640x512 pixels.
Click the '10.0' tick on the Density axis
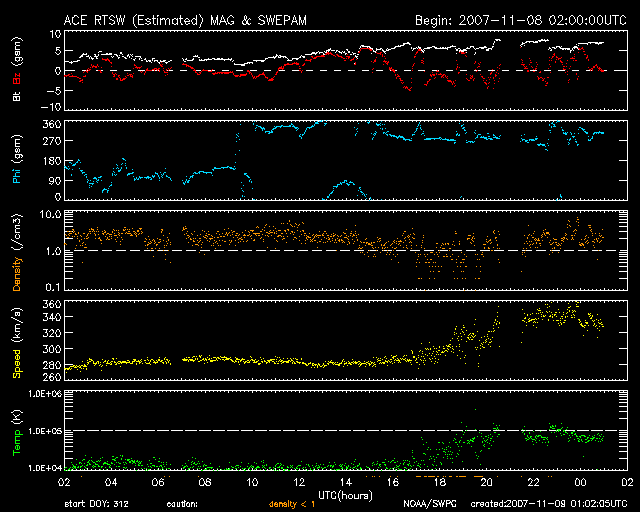tap(50, 214)
